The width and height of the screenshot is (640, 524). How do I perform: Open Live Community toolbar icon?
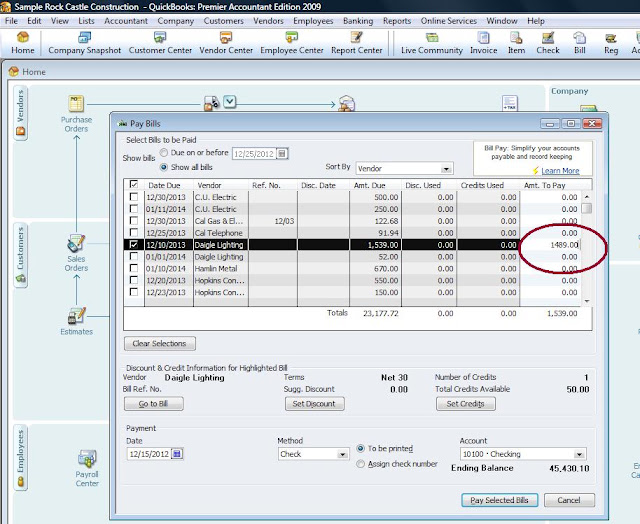point(431,43)
